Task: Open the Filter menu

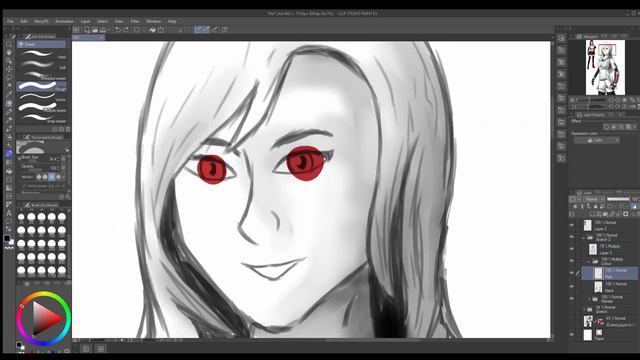Action: coord(135,21)
